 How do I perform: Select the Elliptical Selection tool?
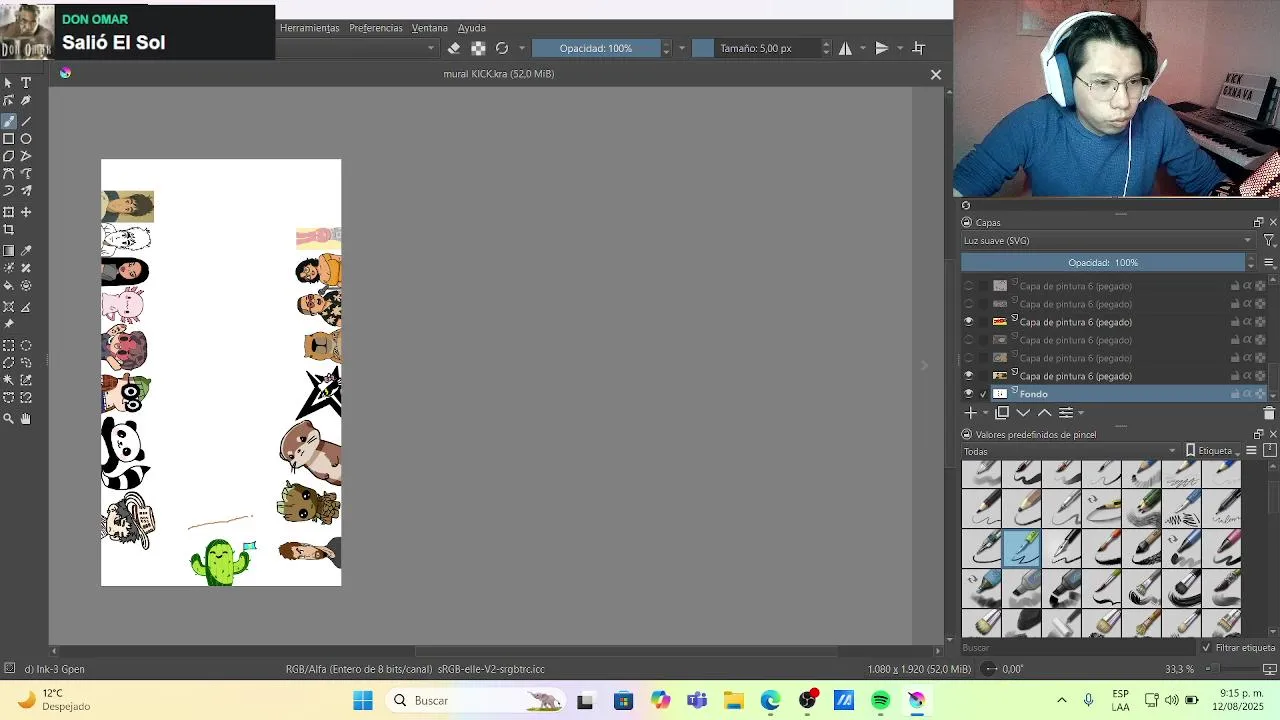coord(26,345)
